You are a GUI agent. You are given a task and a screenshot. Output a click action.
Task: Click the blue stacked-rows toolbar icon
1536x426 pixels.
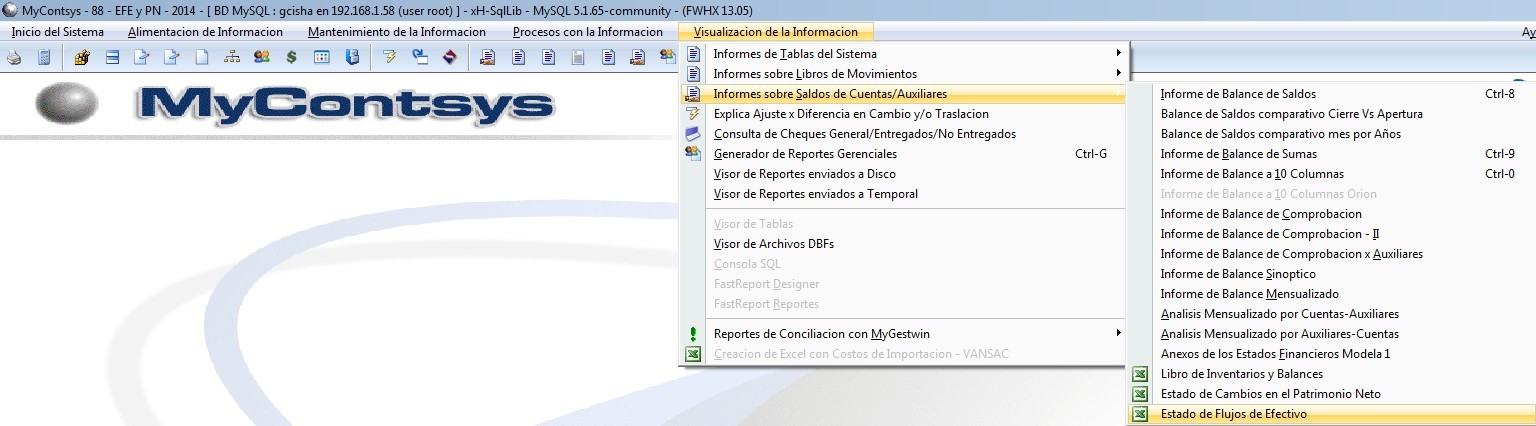pos(112,57)
